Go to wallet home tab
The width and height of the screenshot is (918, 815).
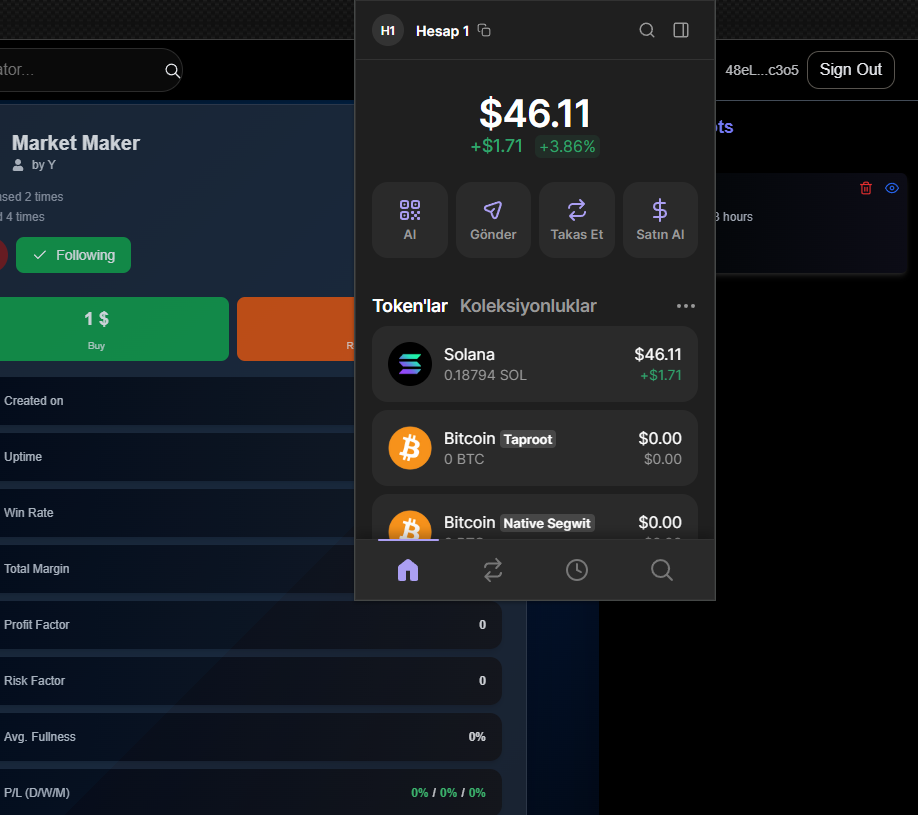click(408, 570)
